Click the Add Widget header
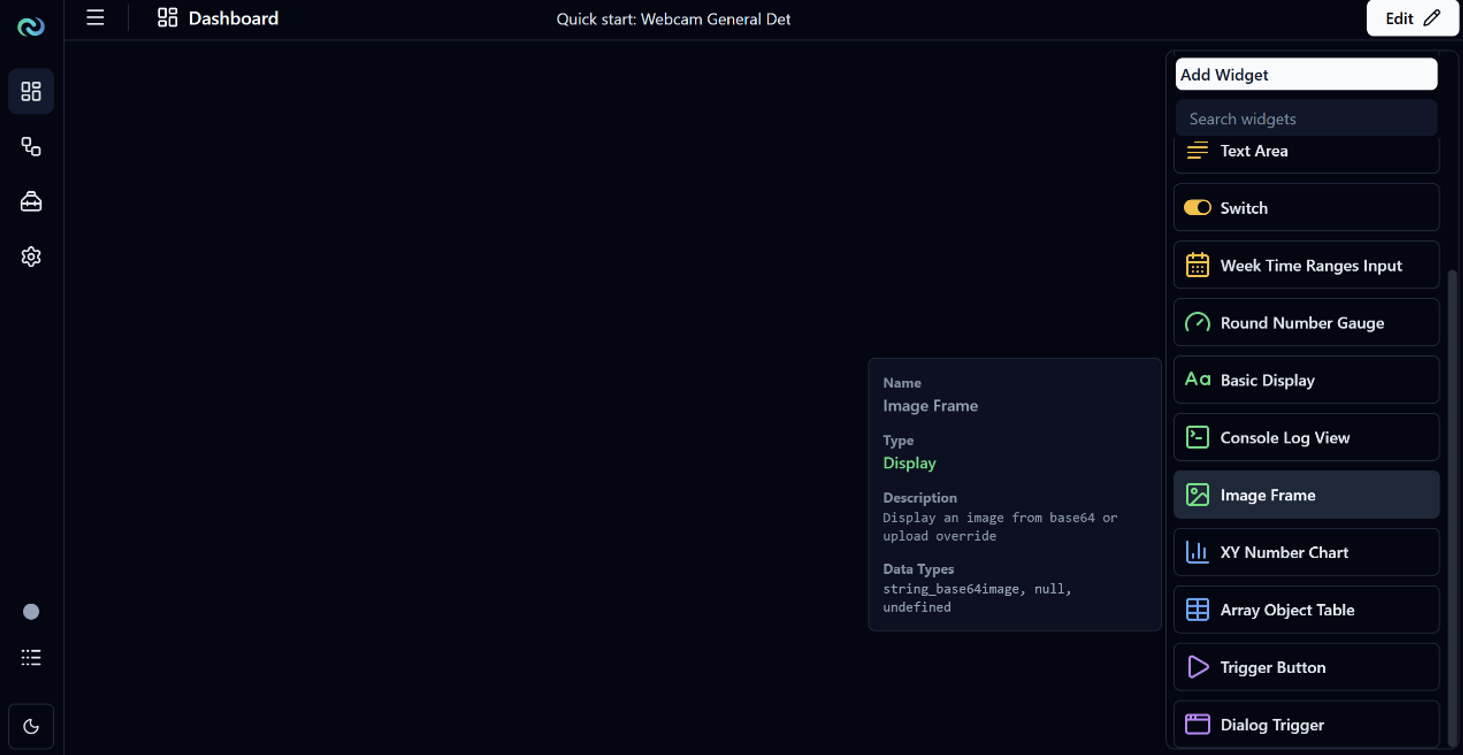 coord(1306,75)
